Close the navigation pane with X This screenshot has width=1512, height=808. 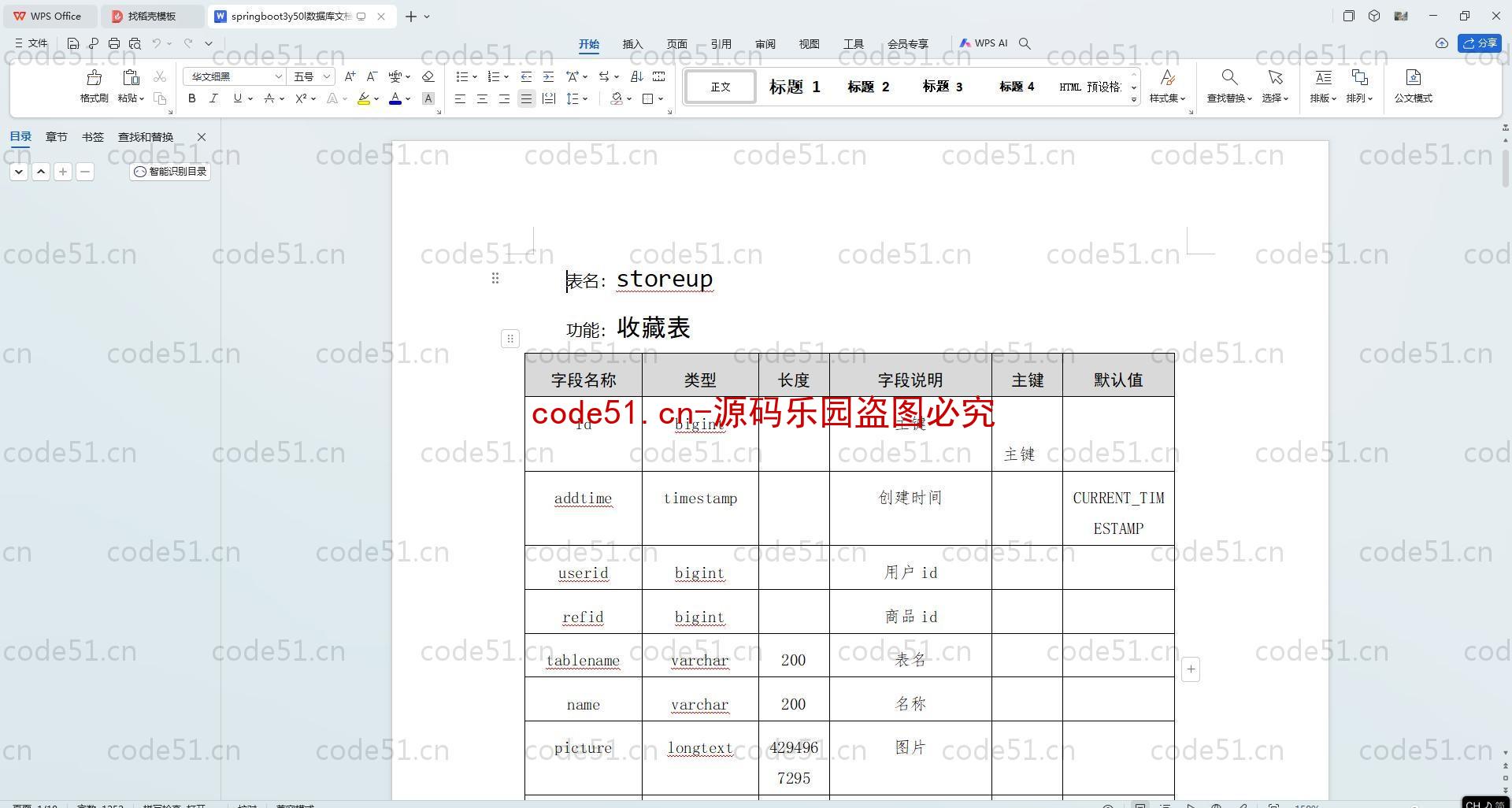click(202, 137)
